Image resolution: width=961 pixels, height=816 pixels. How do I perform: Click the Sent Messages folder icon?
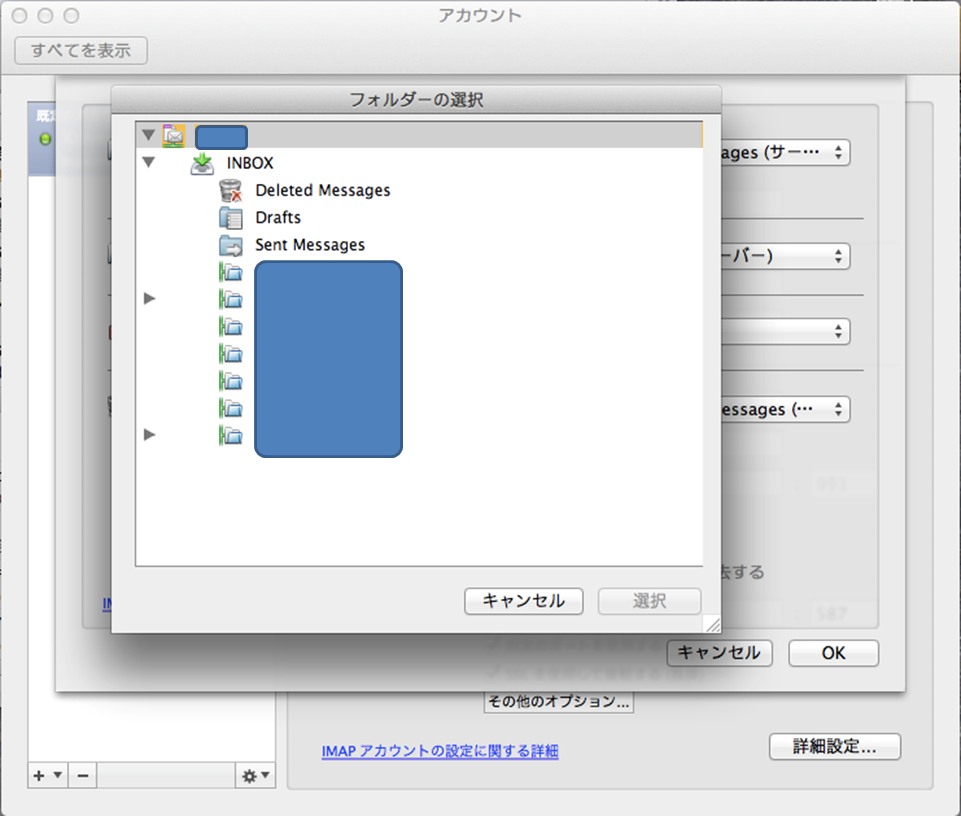231,245
